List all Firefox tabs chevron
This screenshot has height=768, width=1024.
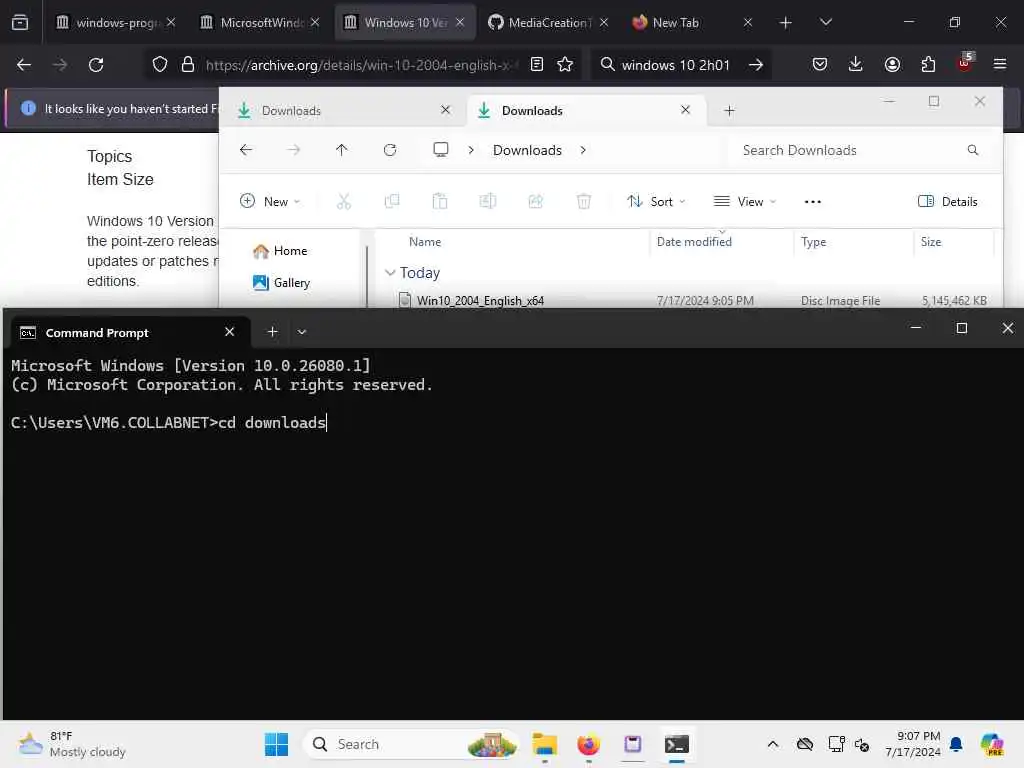coord(825,22)
